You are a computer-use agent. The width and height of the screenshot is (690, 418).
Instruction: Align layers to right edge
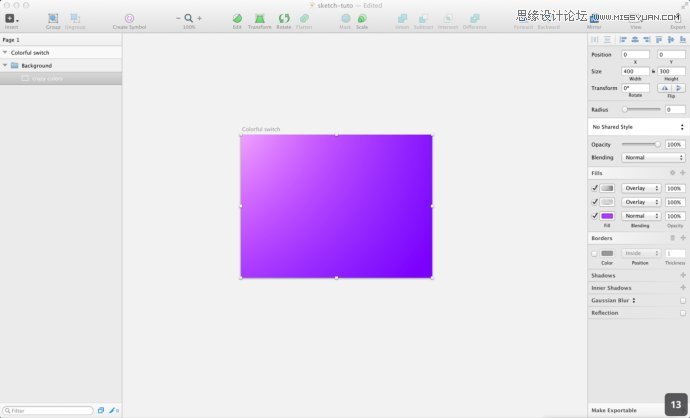click(646, 40)
